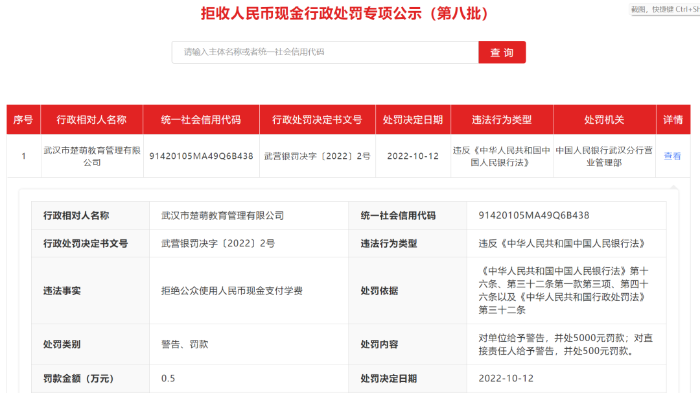Click the search box for entity name or credit code
This screenshot has width=700, height=393.
click(325, 52)
